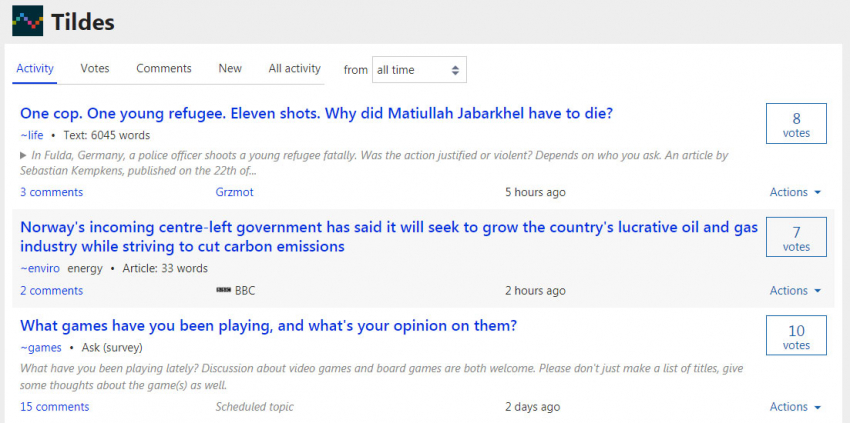Open the All activity tab
Image resolution: width=850 pixels, height=423 pixels.
[294, 69]
